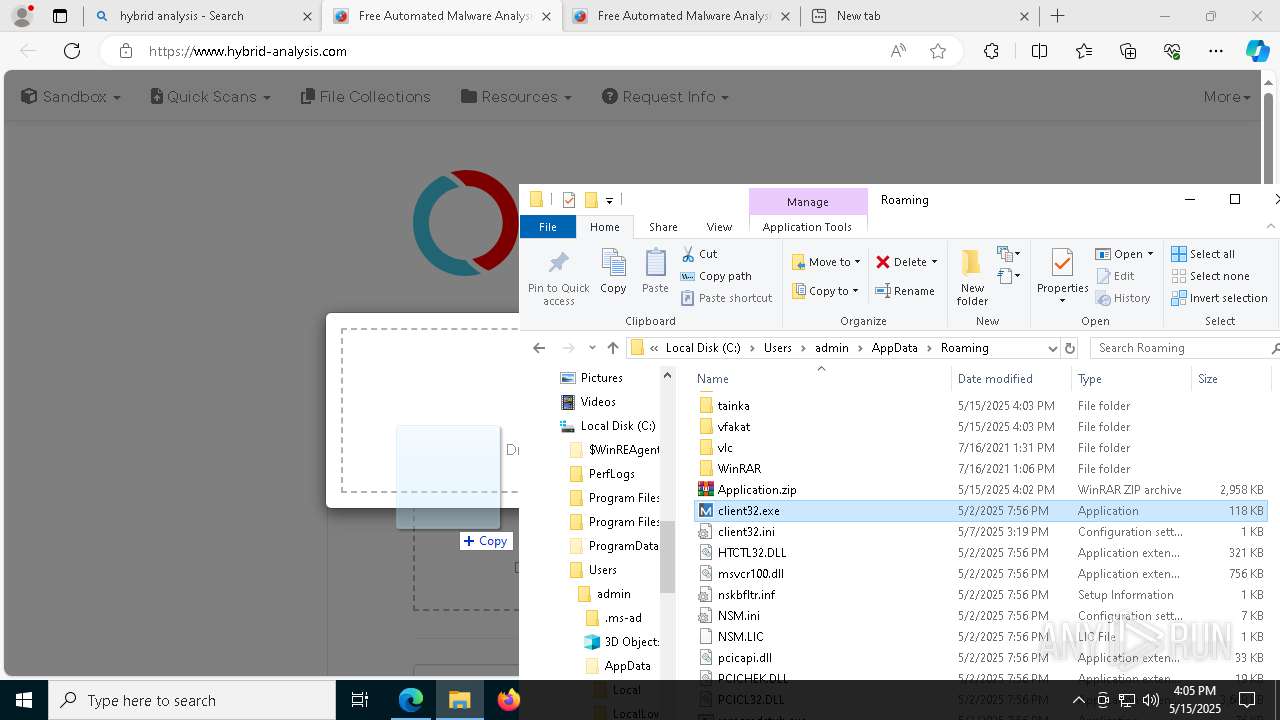Open Read aloud icon in address bar
The image size is (1280, 720).
898,51
